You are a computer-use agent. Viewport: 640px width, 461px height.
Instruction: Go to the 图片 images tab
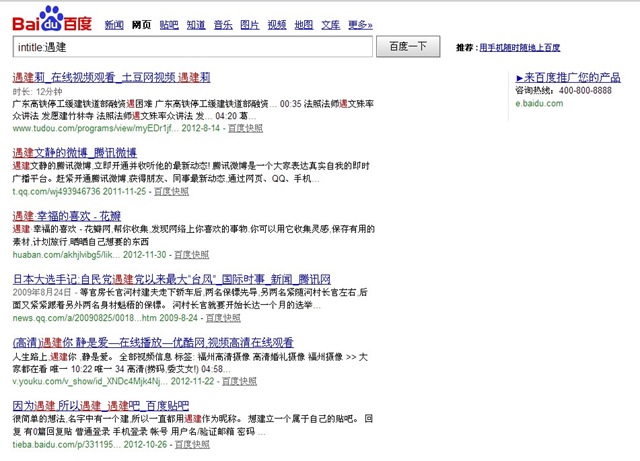[x=250, y=25]
